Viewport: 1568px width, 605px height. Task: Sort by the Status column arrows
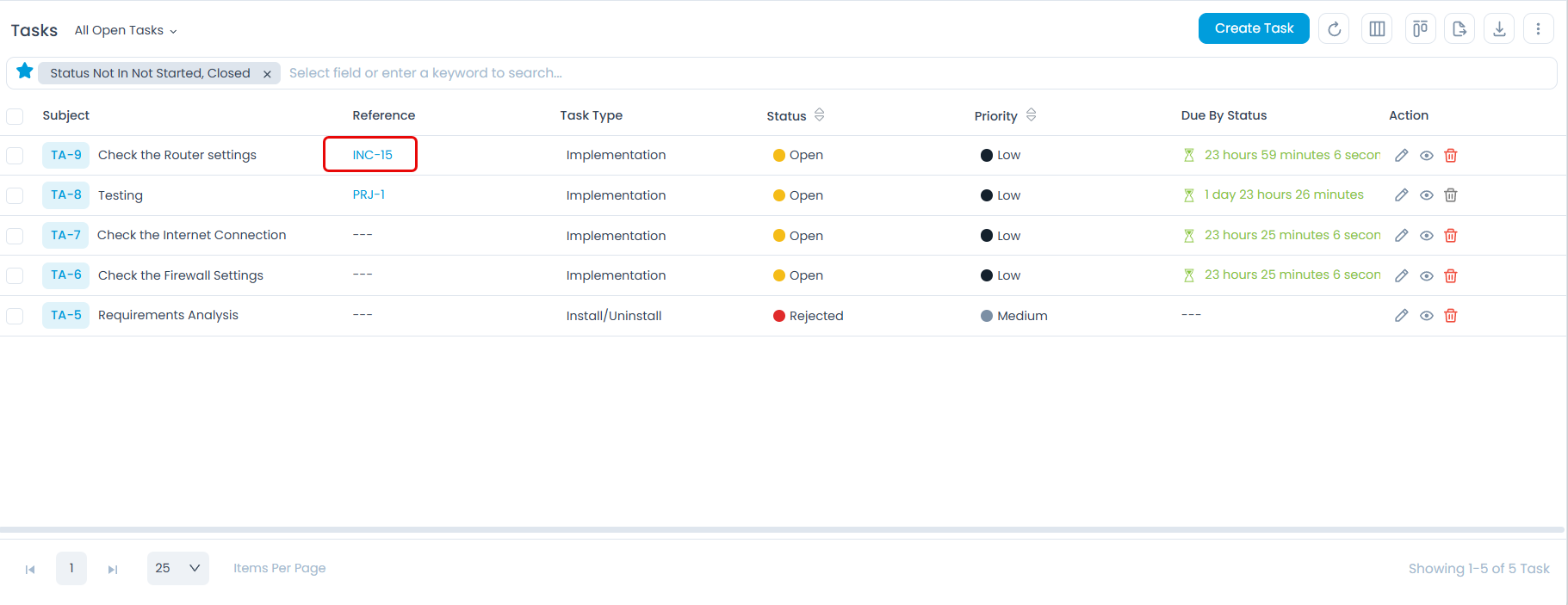(819, 114)
